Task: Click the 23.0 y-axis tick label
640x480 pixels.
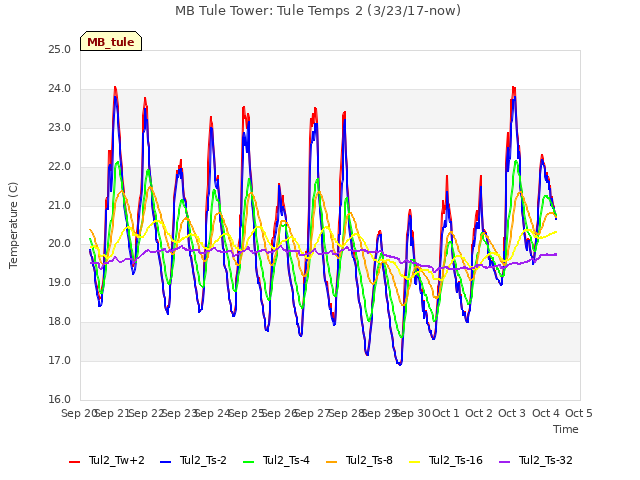Action: click(60, 127)
